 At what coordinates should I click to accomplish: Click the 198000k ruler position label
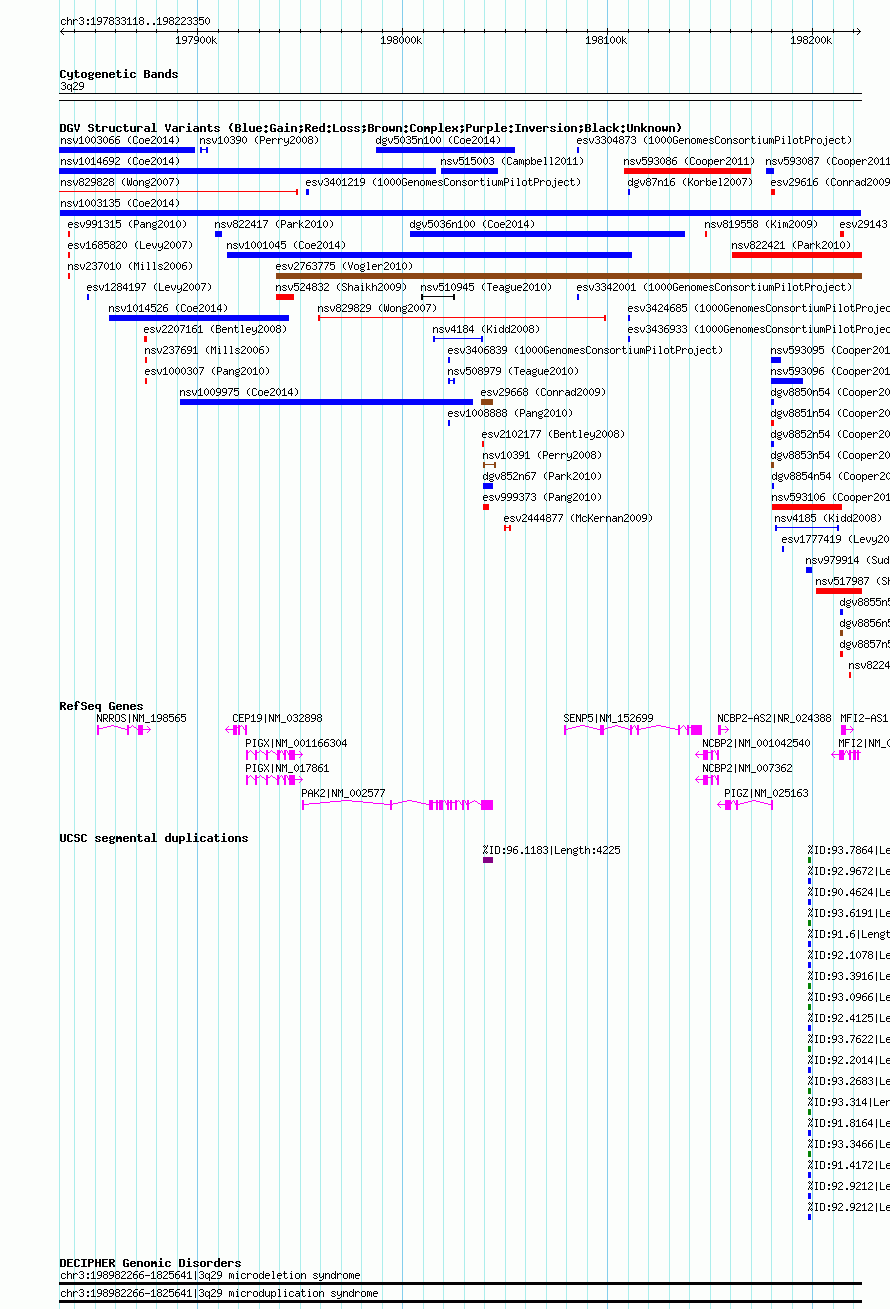tap(401, 40)
